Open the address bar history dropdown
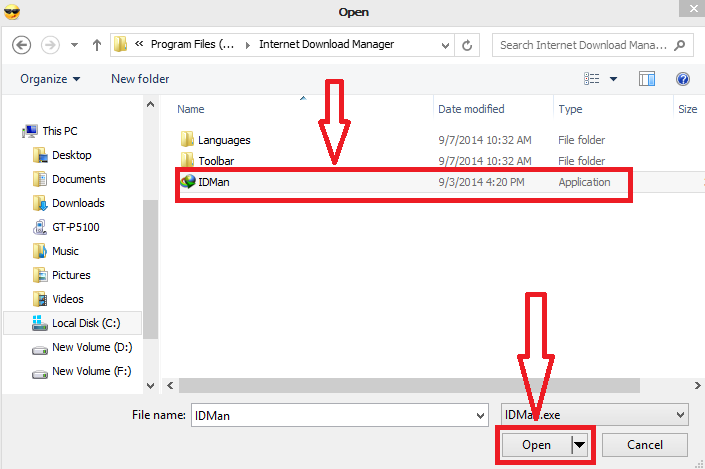The width and height of the screenshot is (705, 469). click(x=445, y=45)
